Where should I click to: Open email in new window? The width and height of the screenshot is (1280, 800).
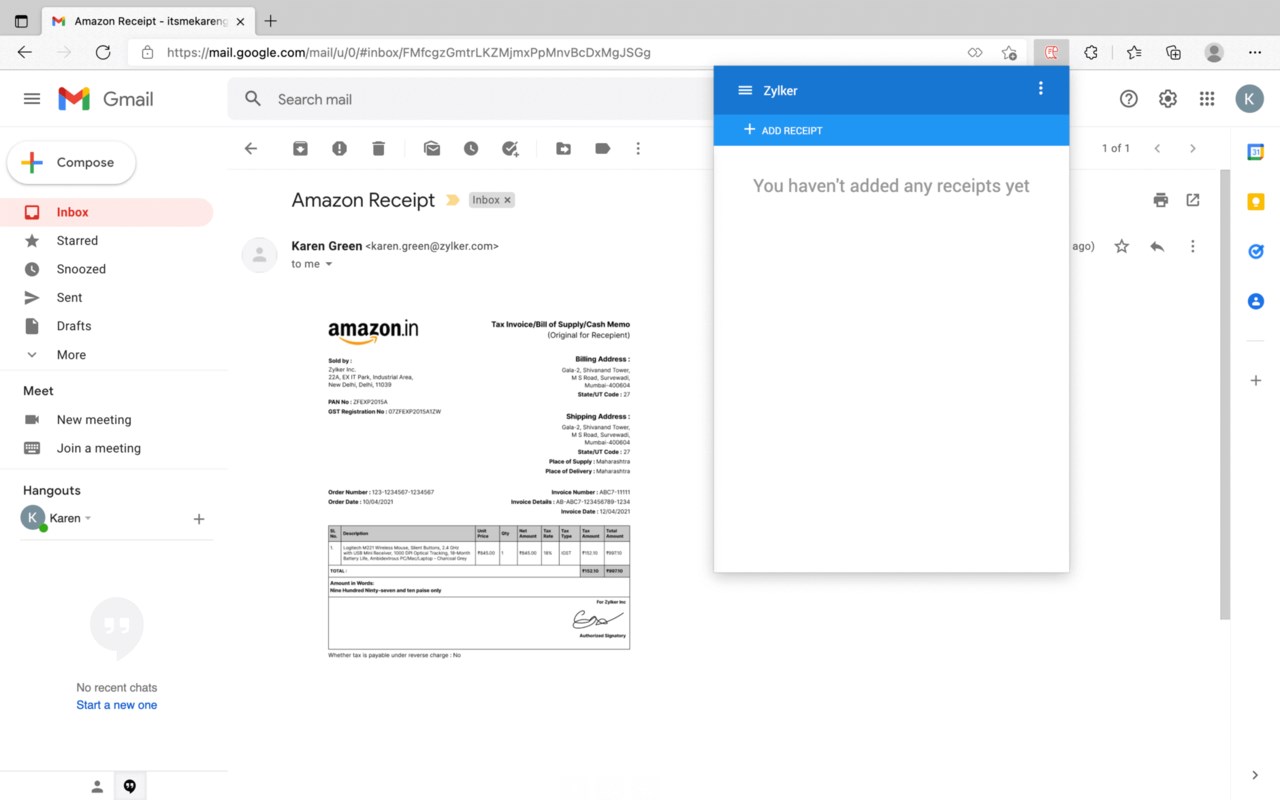click(1193, 200)
